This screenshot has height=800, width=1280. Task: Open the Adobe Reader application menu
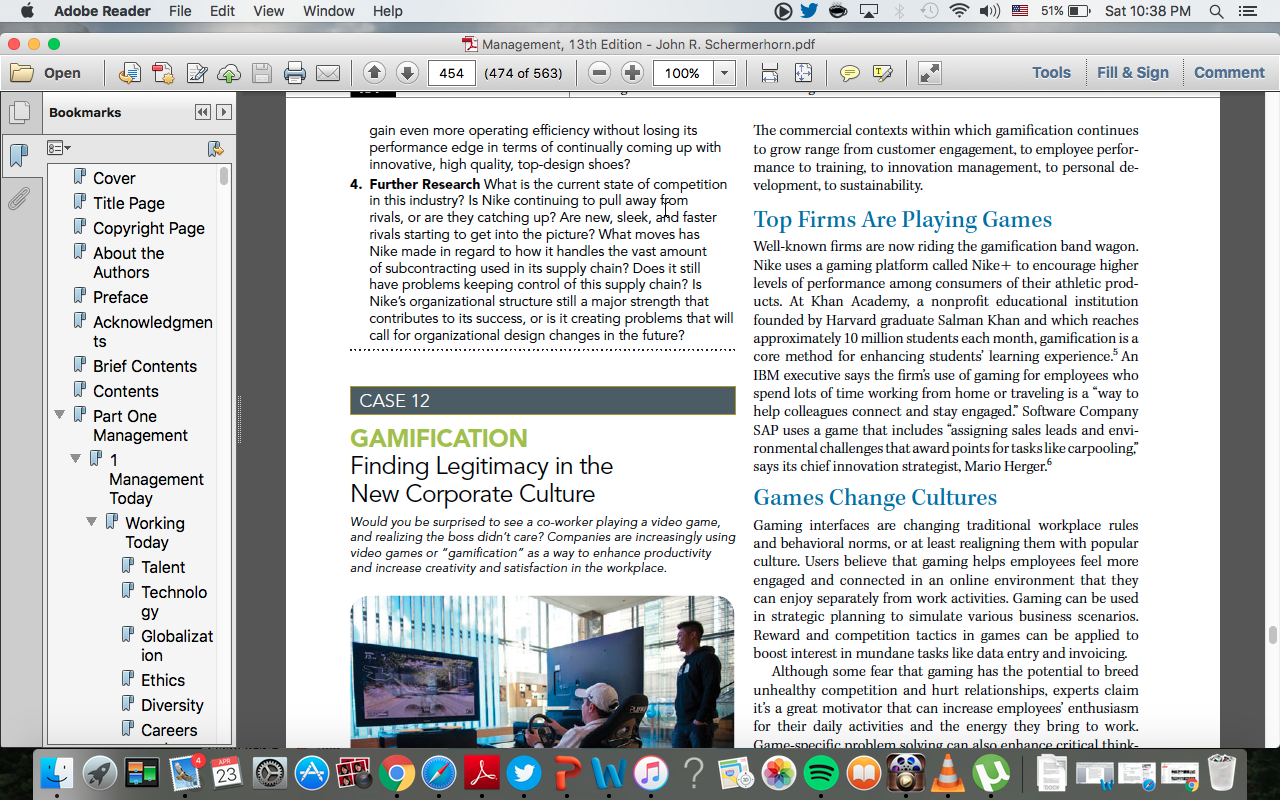(x=102, y=11)
